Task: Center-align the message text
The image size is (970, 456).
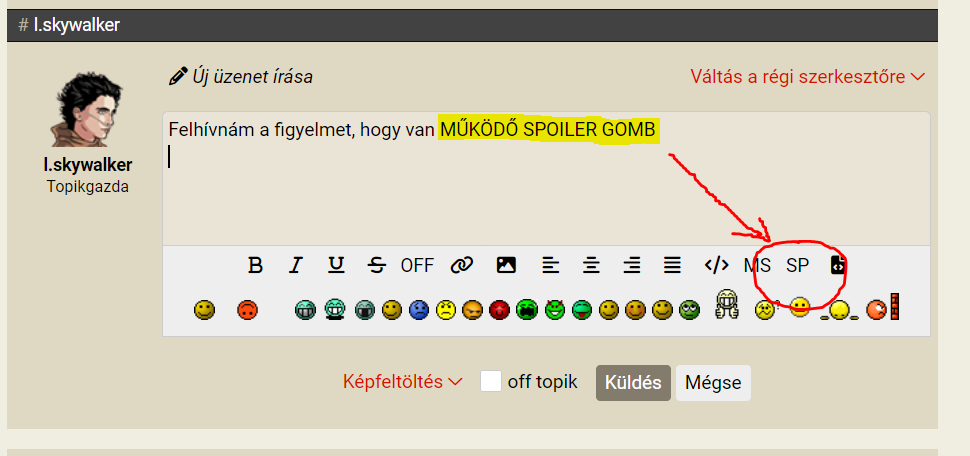Action: pos(591,265)
